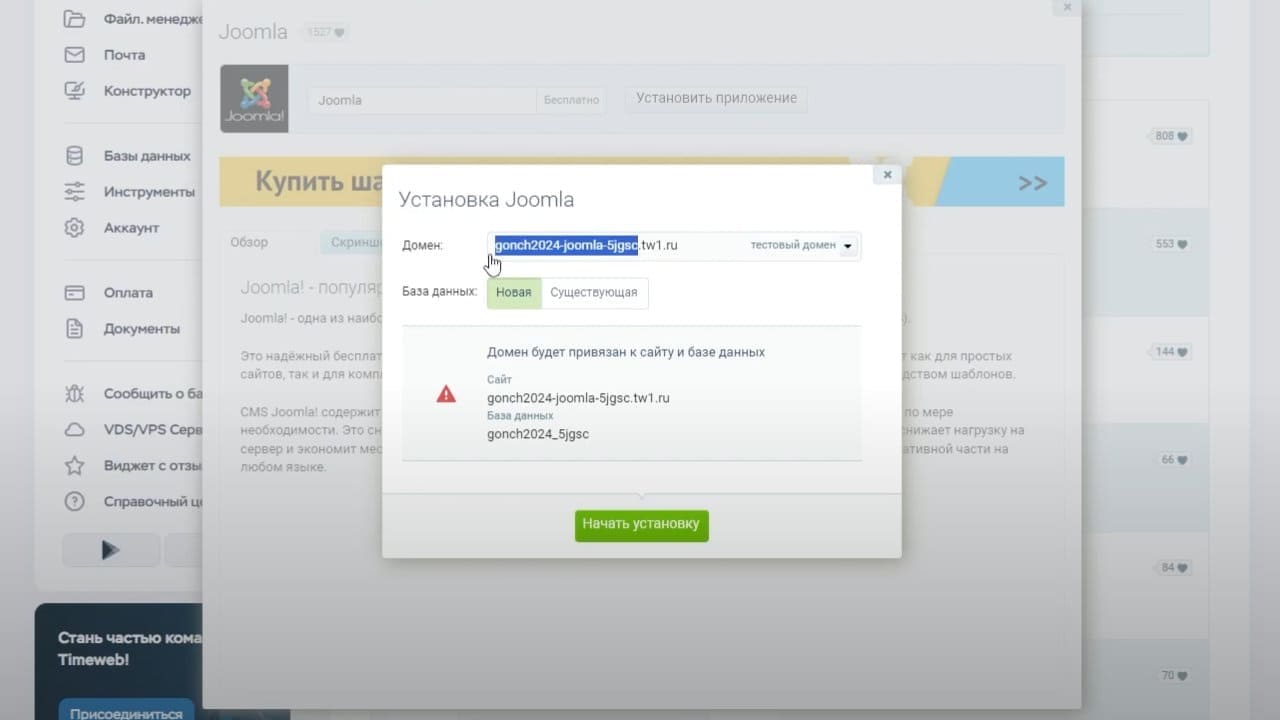Open the Почта envelope icon
The image size is (1280, 720).
[x=75, y=55]
